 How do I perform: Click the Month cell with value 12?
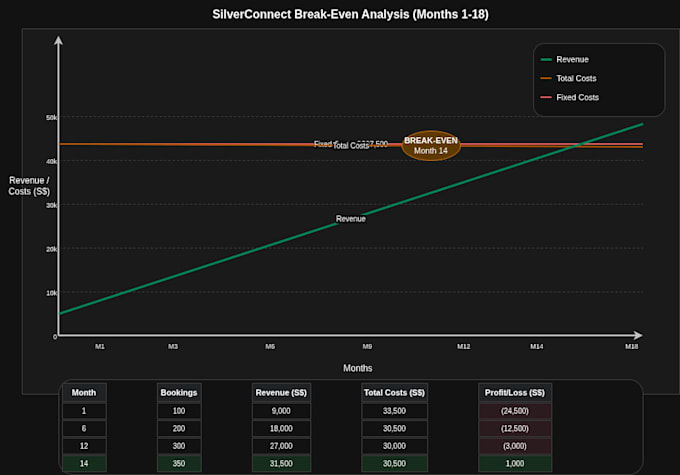(x=84, y=446)
